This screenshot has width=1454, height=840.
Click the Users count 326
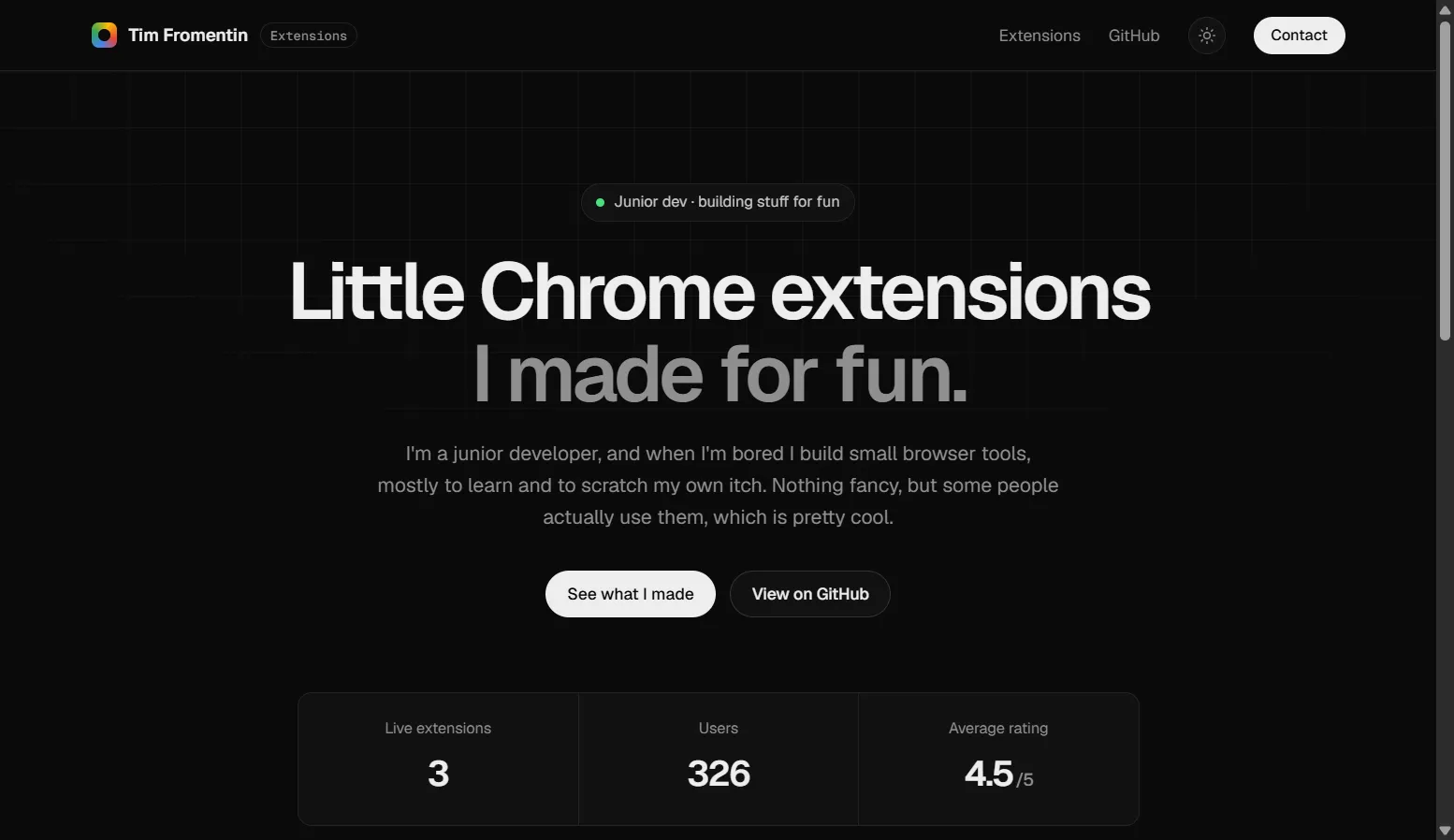719,774
